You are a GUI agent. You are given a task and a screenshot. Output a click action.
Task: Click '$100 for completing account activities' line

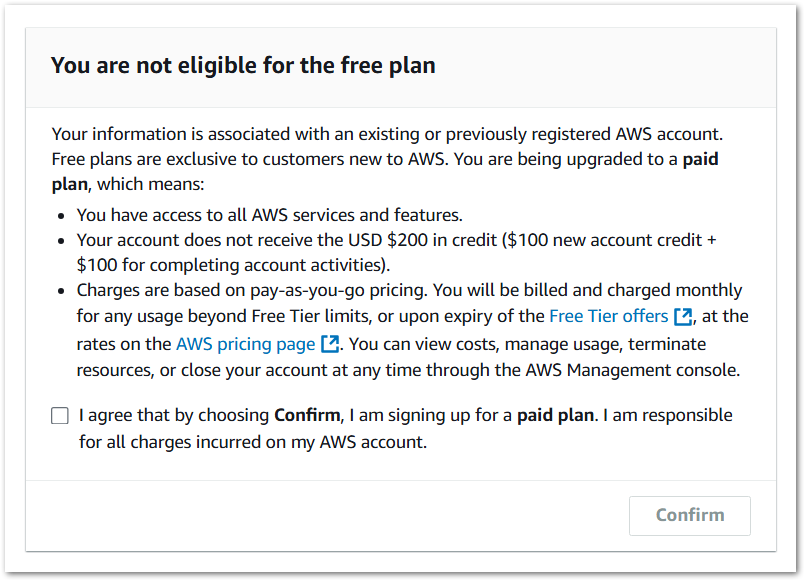tap(233, 265)
